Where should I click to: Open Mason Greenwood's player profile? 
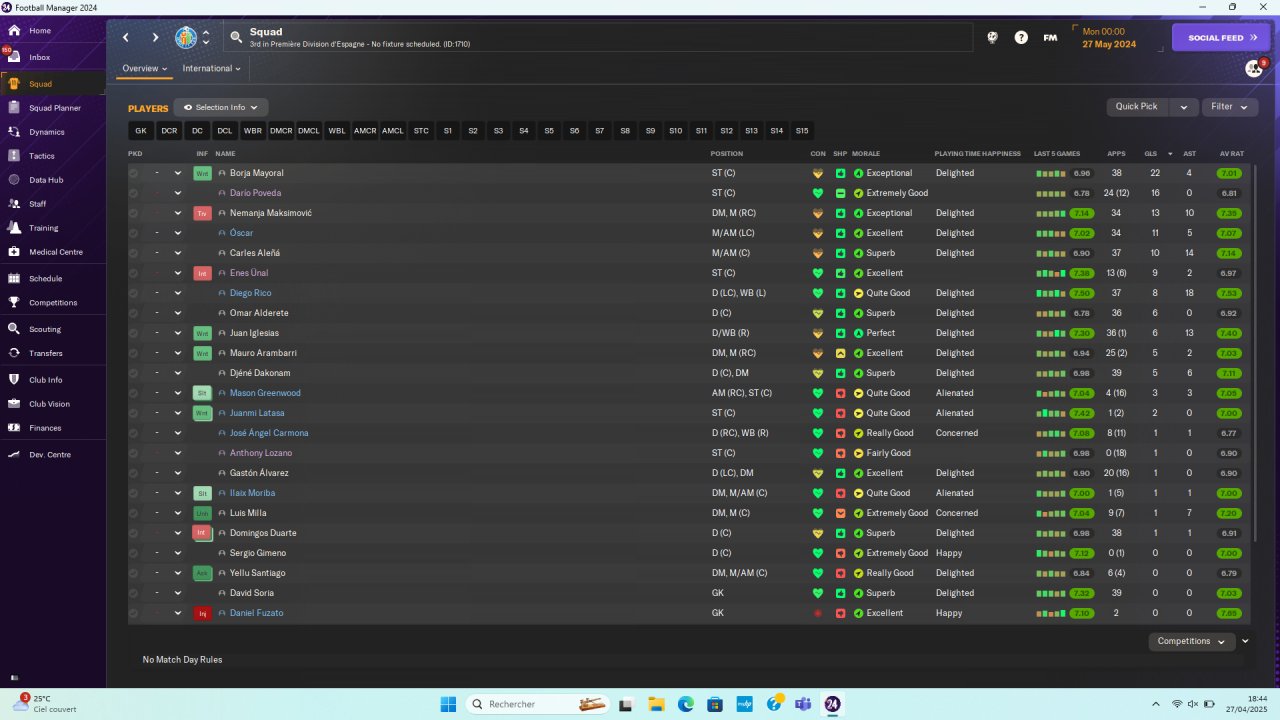coord(265,393)
